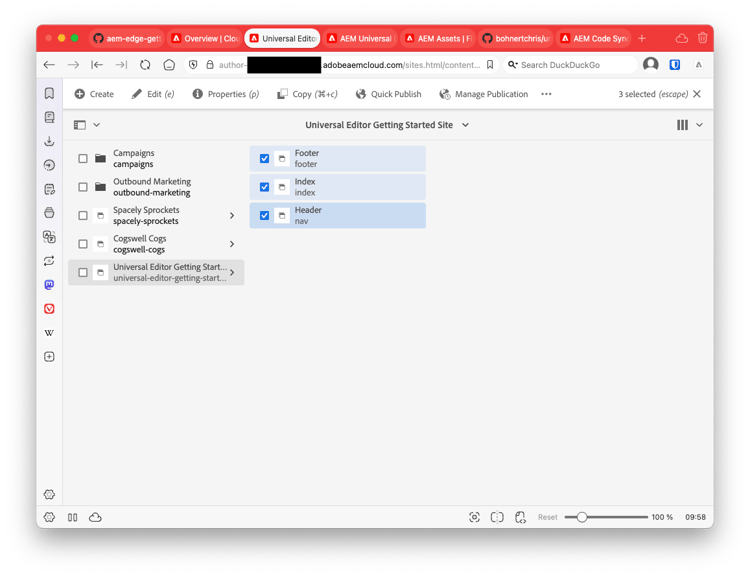Viewport: 750px width, 576px height.
Task: Open more actions ellipsis menu
Action: click(x=546, y=94)
